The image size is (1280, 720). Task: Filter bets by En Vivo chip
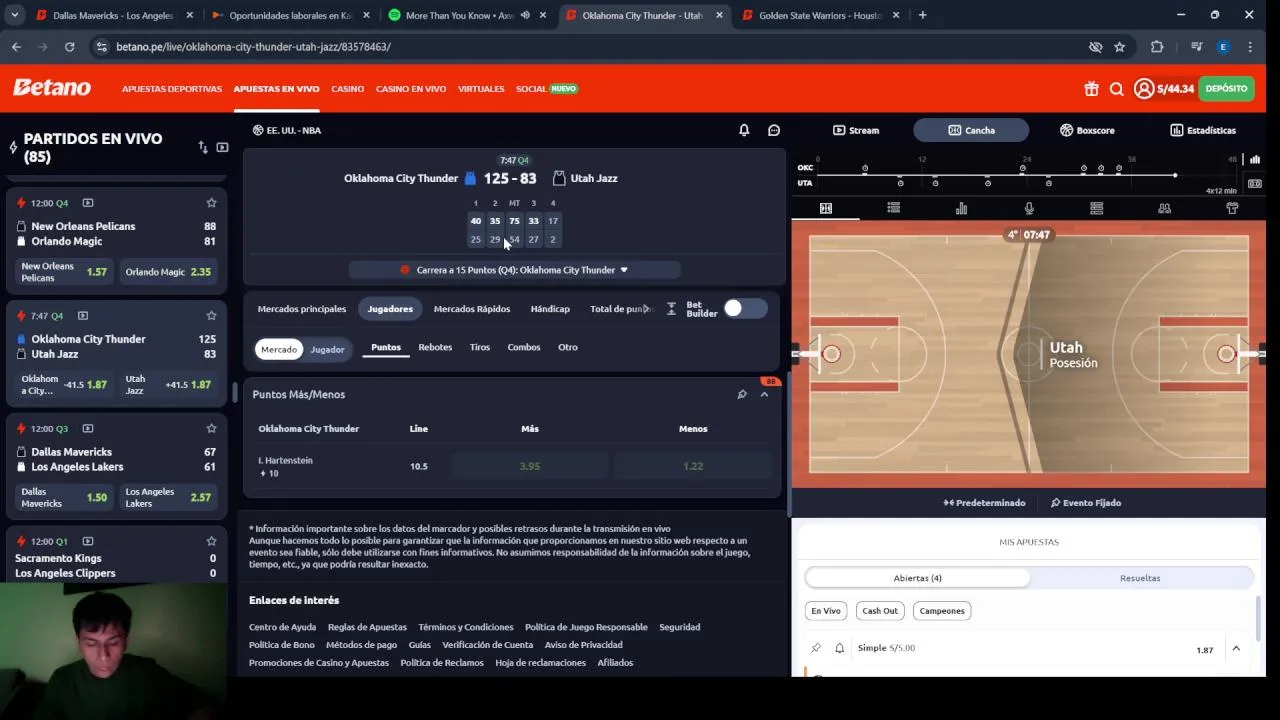pos(826,611)
